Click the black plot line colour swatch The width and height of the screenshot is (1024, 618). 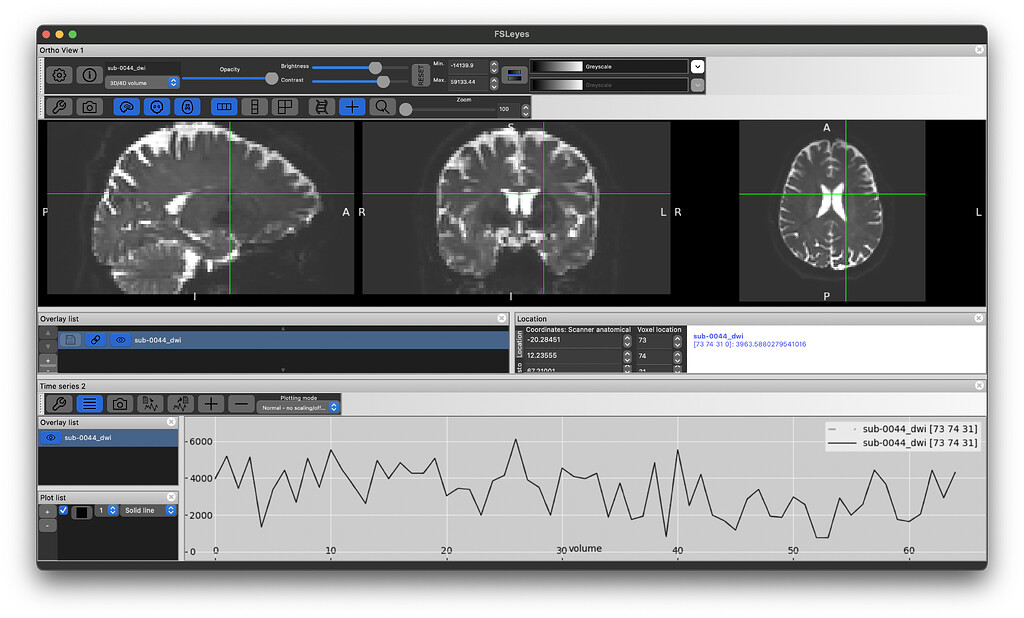tap(82, 511)
